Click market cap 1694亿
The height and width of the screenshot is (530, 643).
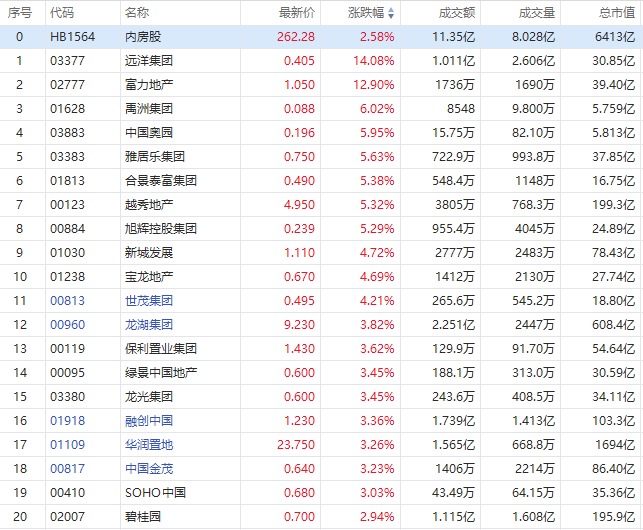(615, 445)
